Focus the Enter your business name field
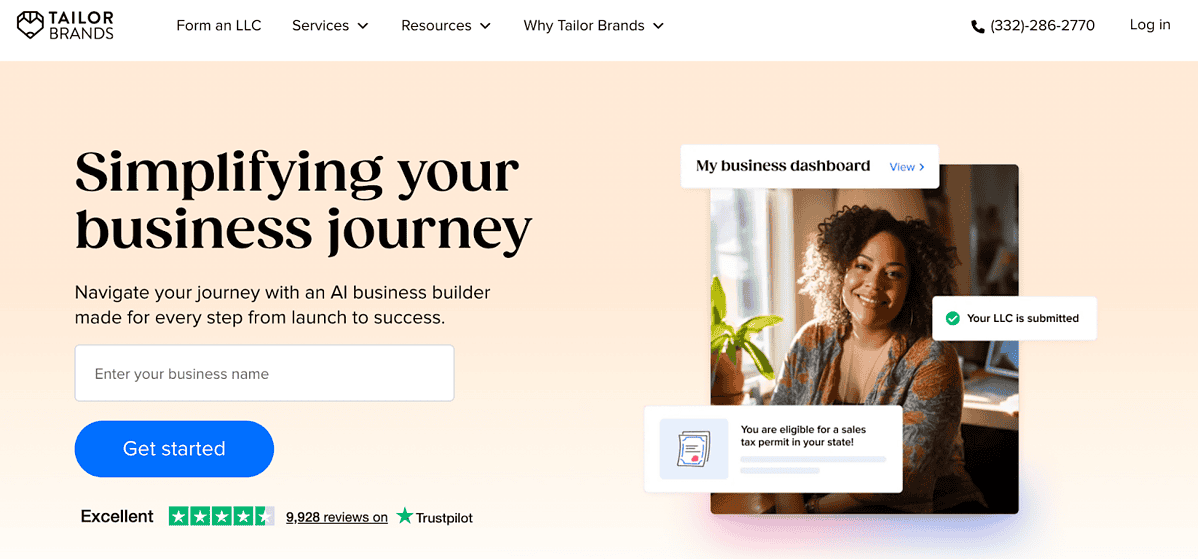This screenshot has height=559, width=1198. tap(264, 373)
